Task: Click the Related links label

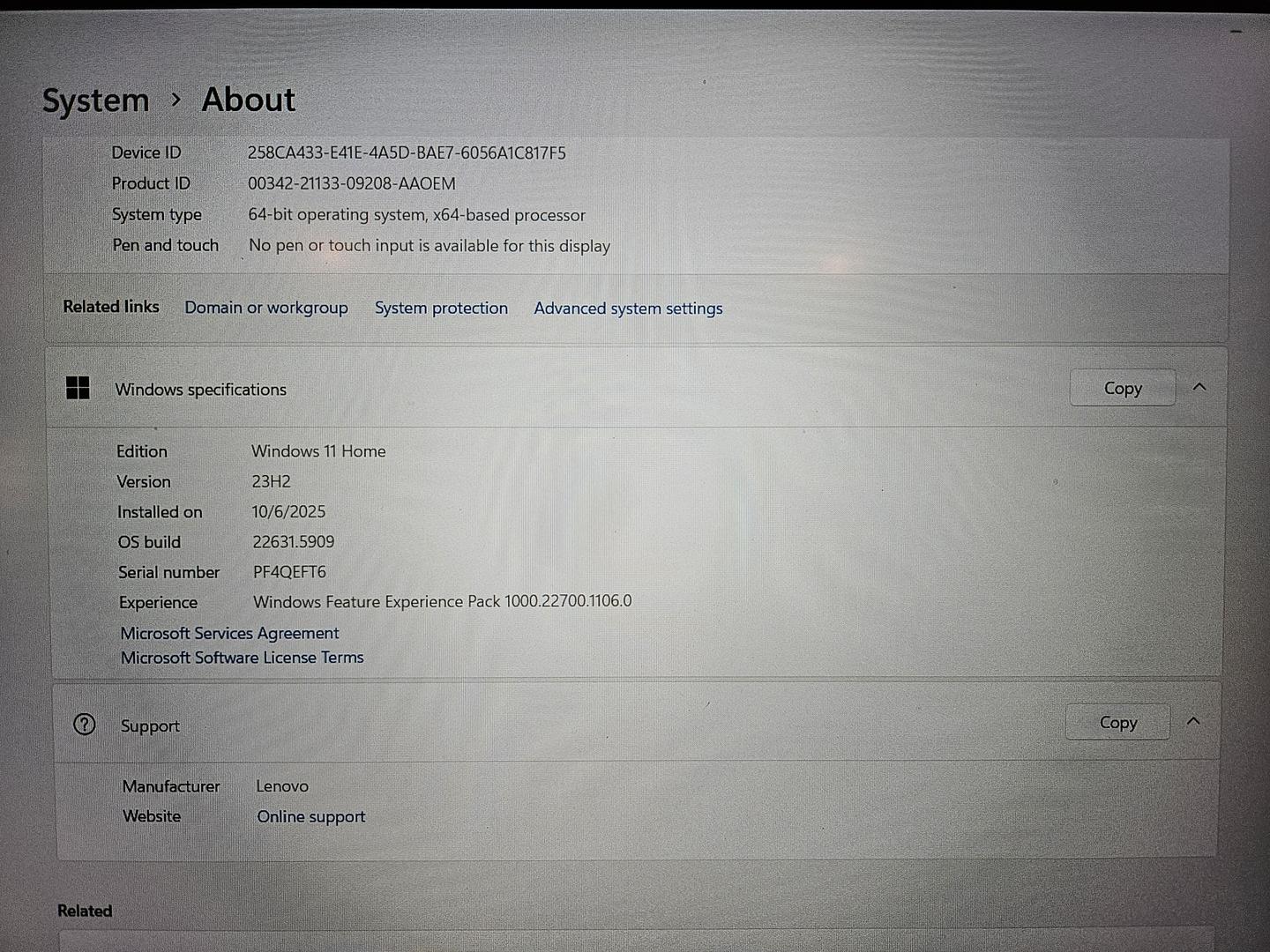Action: [x=111, y=307]
